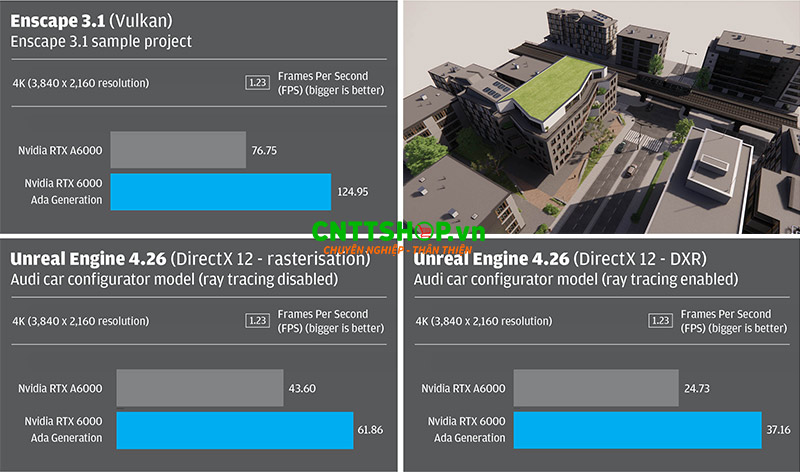Click the gray 43.60 FPS bar
The width and height of the screenshot is (800, 472).
tap(200, 388)
